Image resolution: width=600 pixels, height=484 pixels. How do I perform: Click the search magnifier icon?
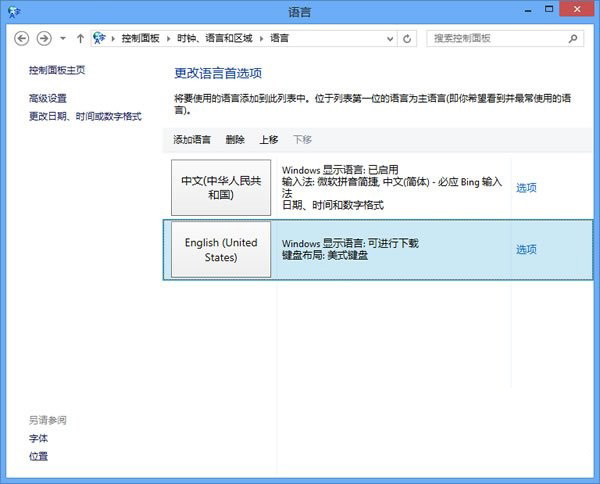point(573,38)
